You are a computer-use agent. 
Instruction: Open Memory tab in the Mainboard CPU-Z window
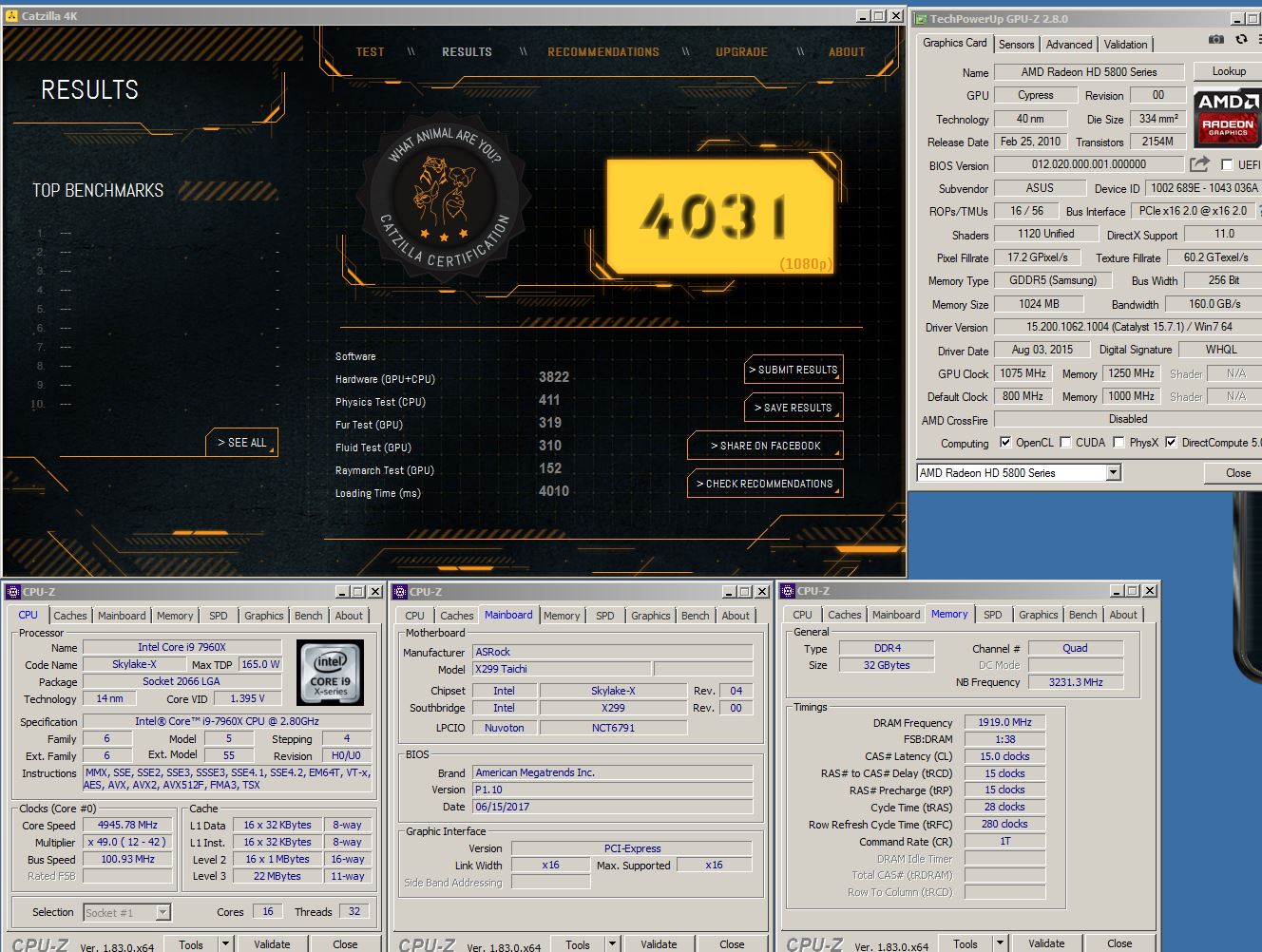pyautogui.click(x=562, y=616)
